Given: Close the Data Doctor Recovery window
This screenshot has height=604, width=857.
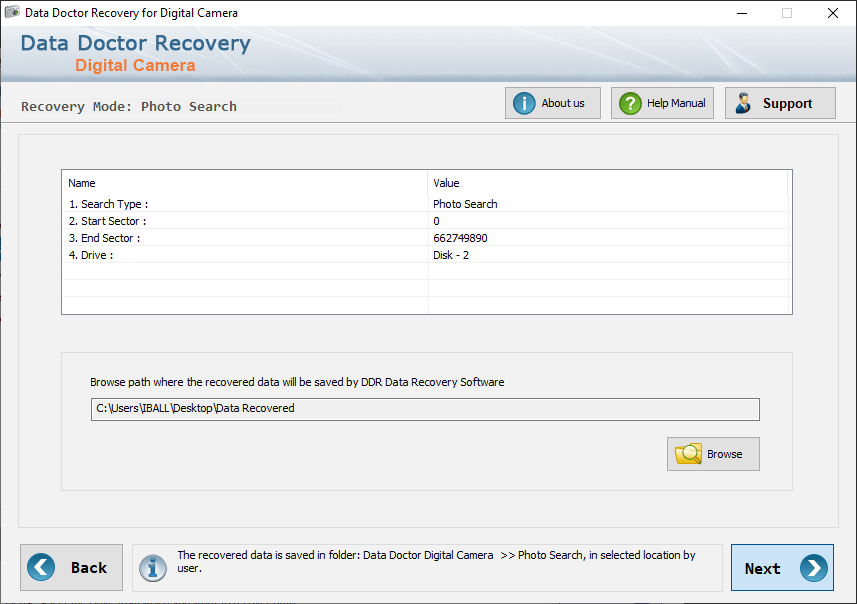Looking at the screenshot, I should pos(832,13).
